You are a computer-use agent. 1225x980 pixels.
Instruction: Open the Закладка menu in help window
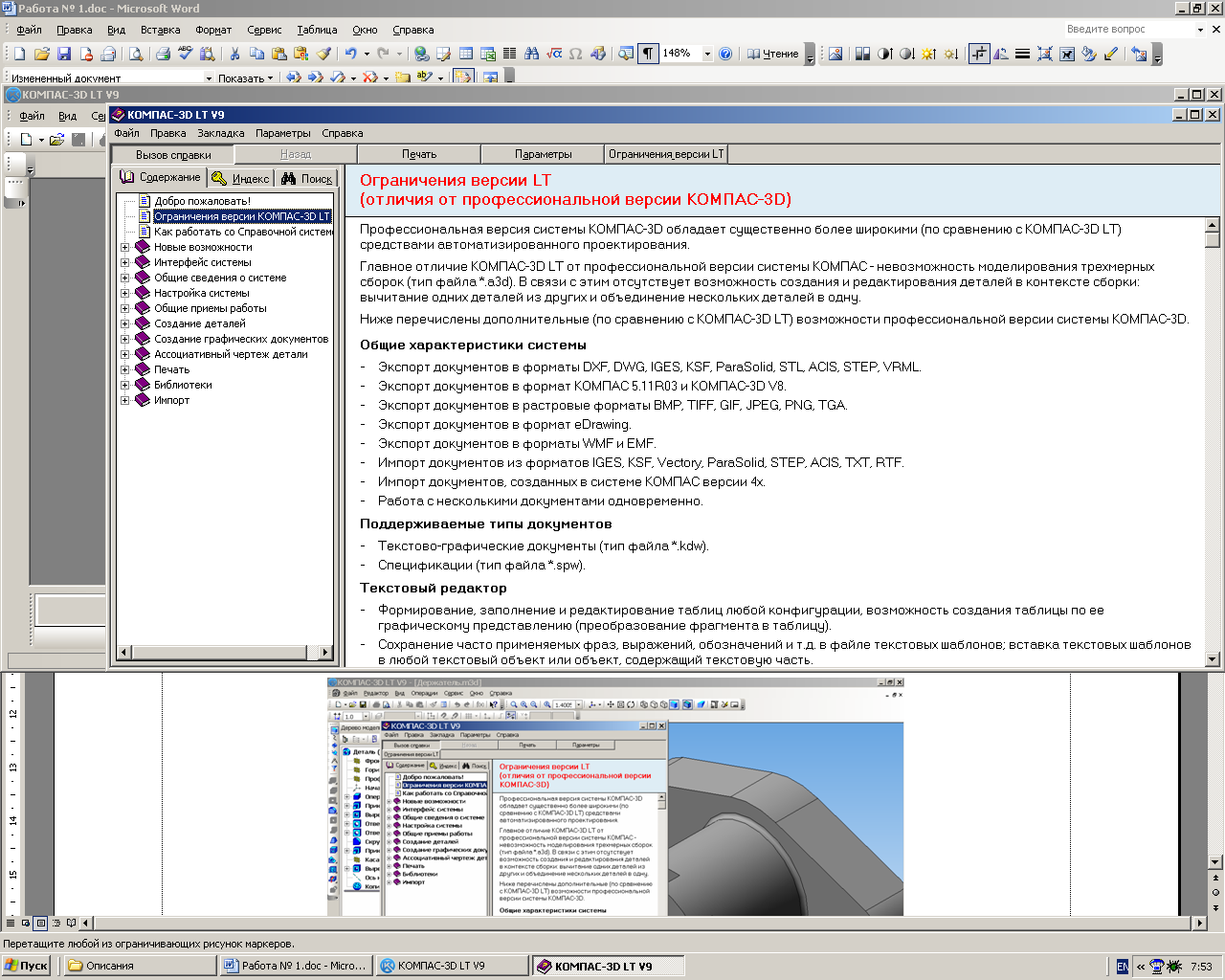(x=220, y=133)
